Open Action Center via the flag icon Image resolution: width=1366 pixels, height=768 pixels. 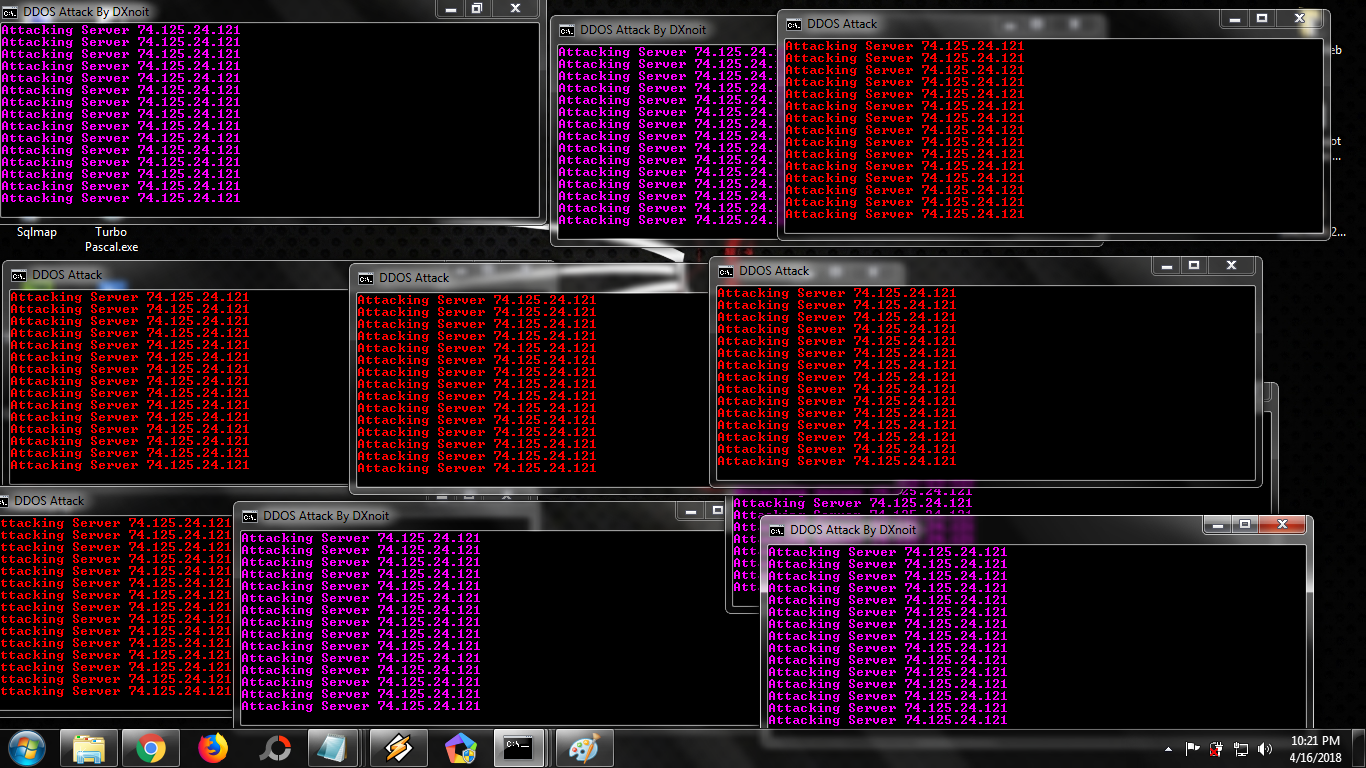(x=1192, y=748)
